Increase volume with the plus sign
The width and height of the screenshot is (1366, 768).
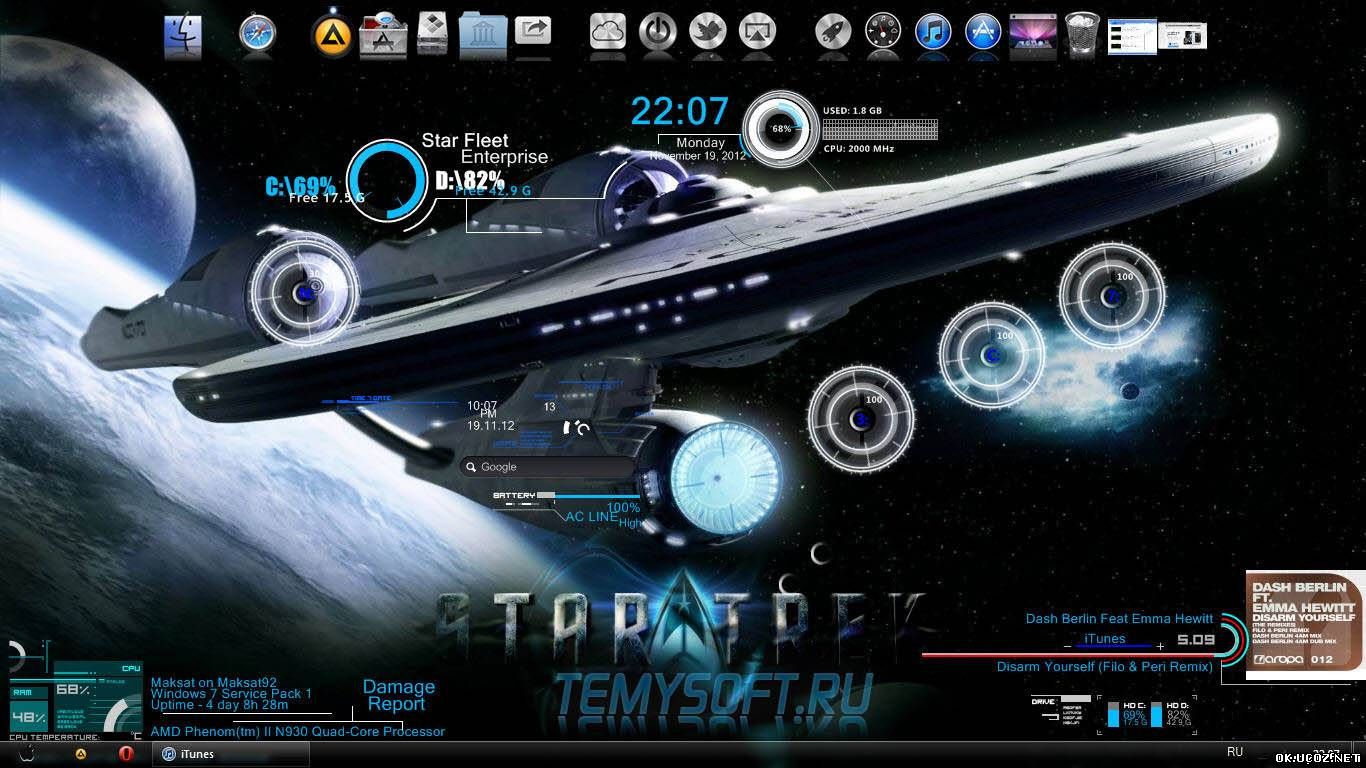coord(1160,647)
